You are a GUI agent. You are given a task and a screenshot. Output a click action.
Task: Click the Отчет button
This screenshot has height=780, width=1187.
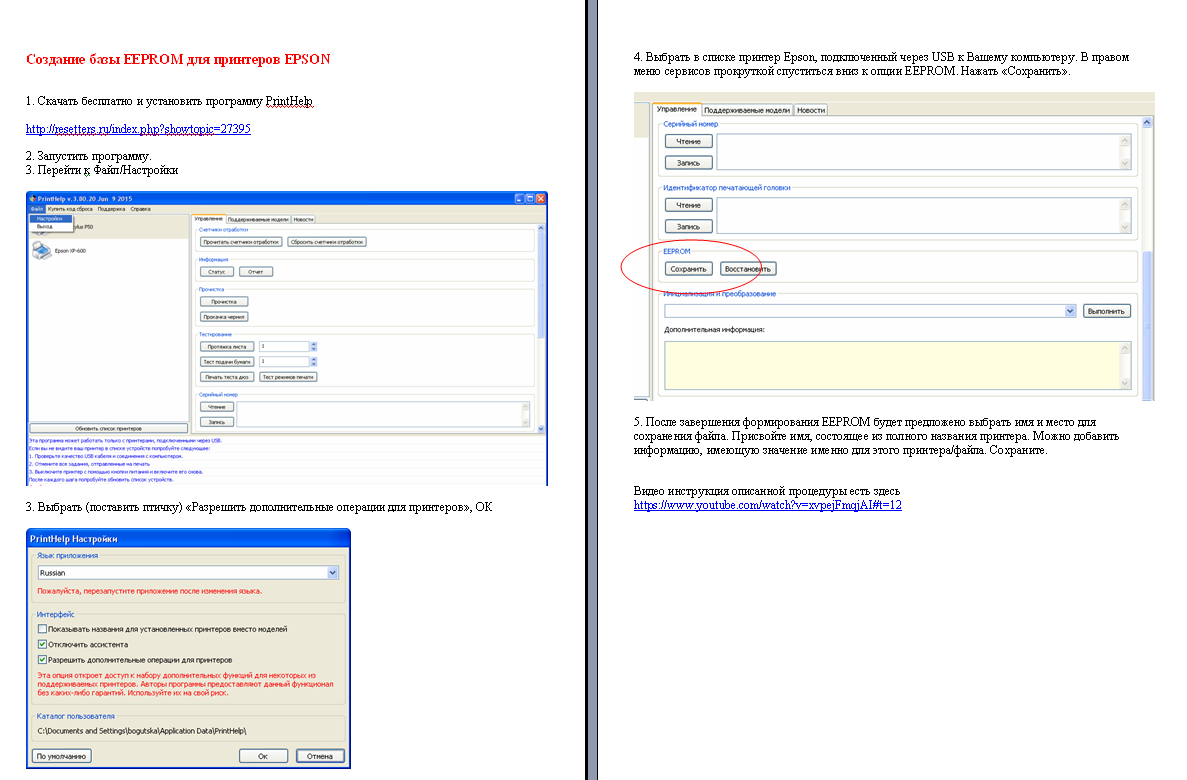click(256, 271)
